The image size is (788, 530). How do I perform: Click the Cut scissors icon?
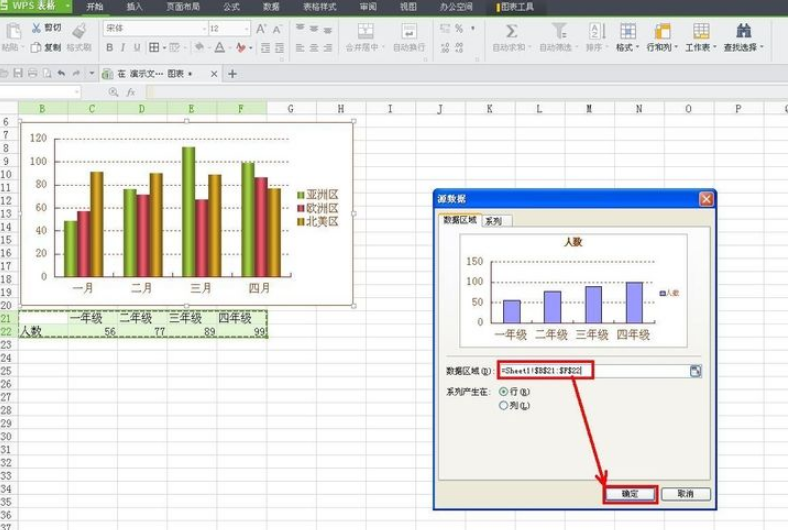(x=36, y=29)
